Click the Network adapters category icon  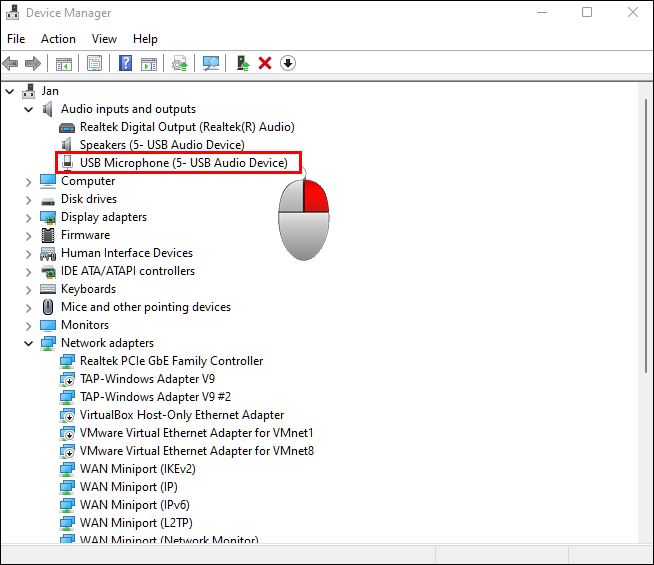click(48, 343)
